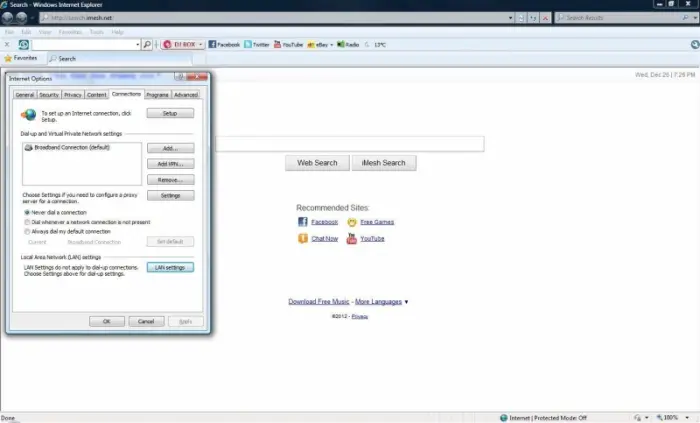Switch to the Programs tab
This screenshot has height=423, width=700.
[x=157, y=95]
